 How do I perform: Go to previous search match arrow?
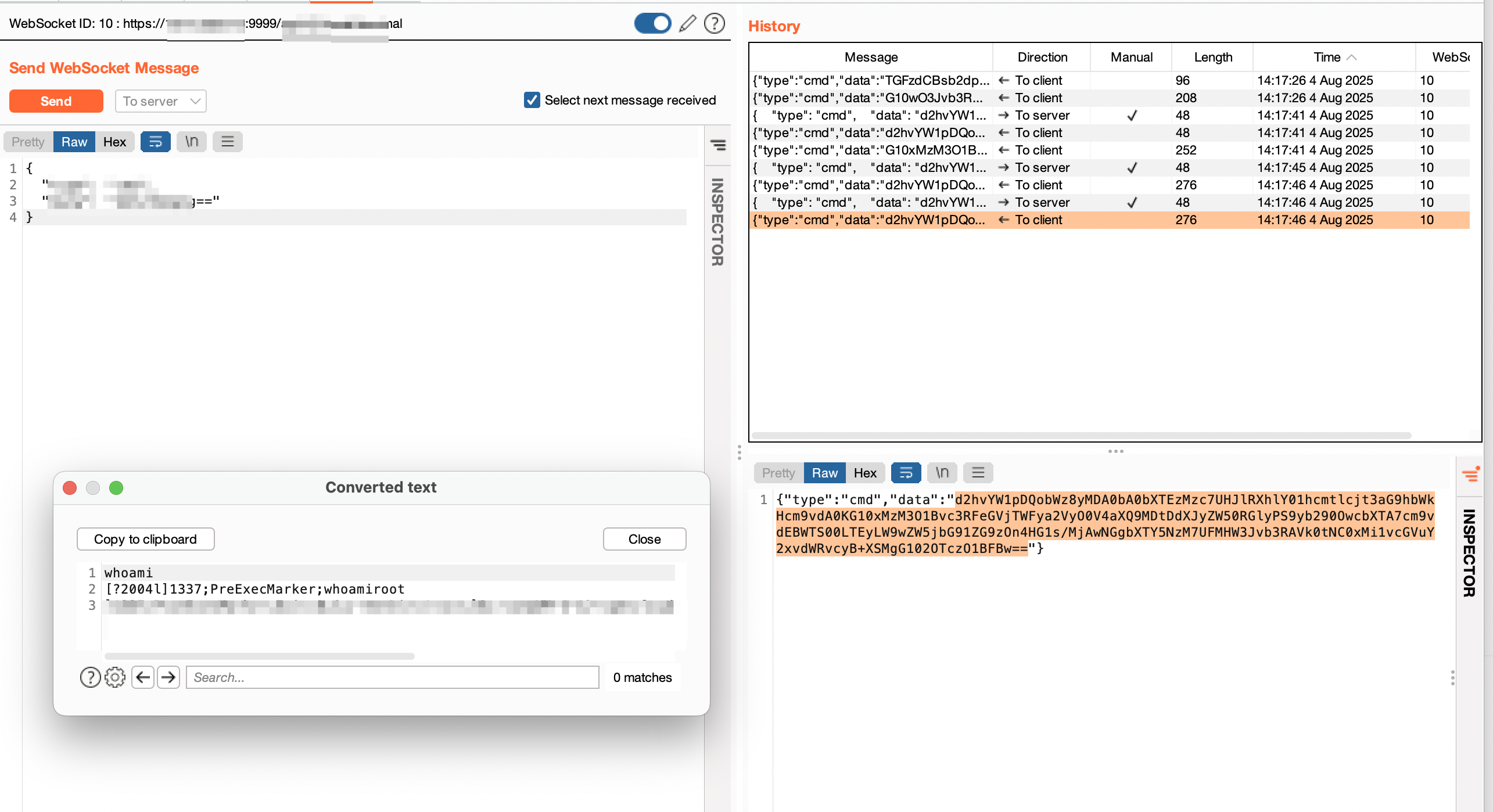tap(143, 677)
